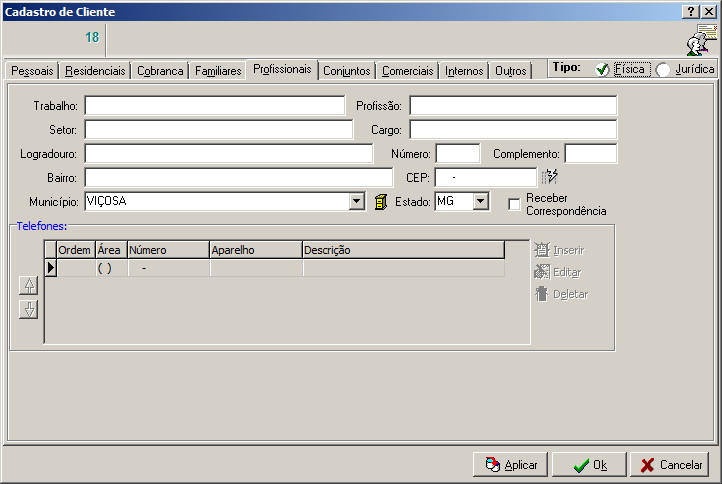
Task: Move phone entry up with arrow icon
Action: pyautogui.click(x=28, y=285)
